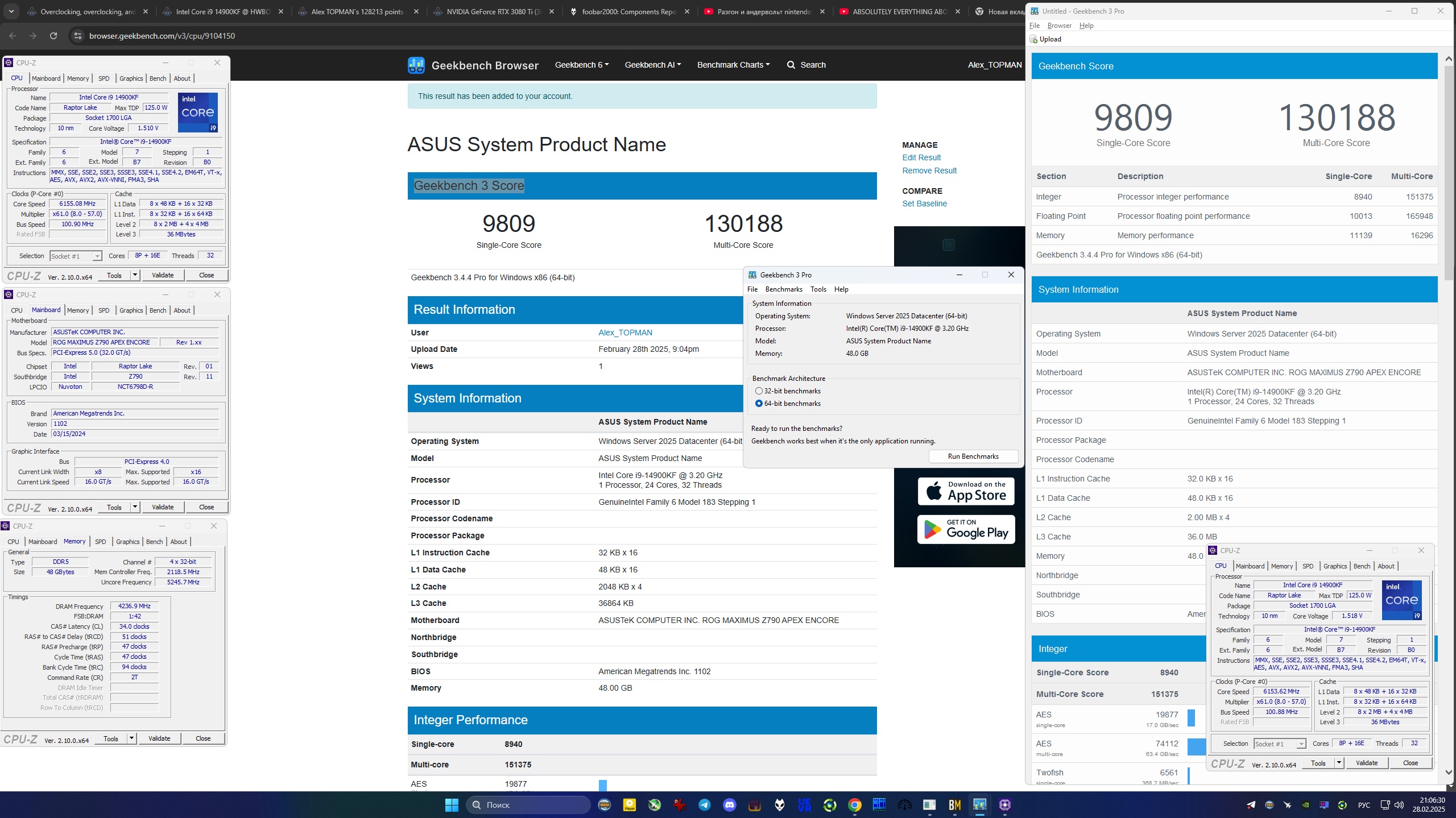Select 64-bit benchmarks radio button

759,404
